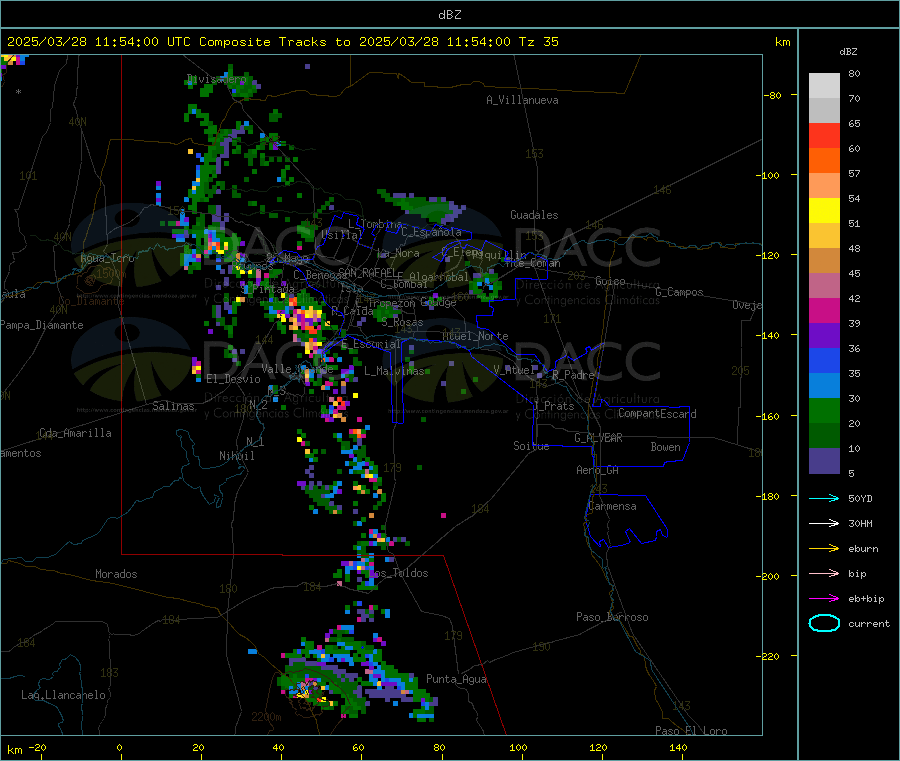Click the Soitue map label

coord(531,446)
